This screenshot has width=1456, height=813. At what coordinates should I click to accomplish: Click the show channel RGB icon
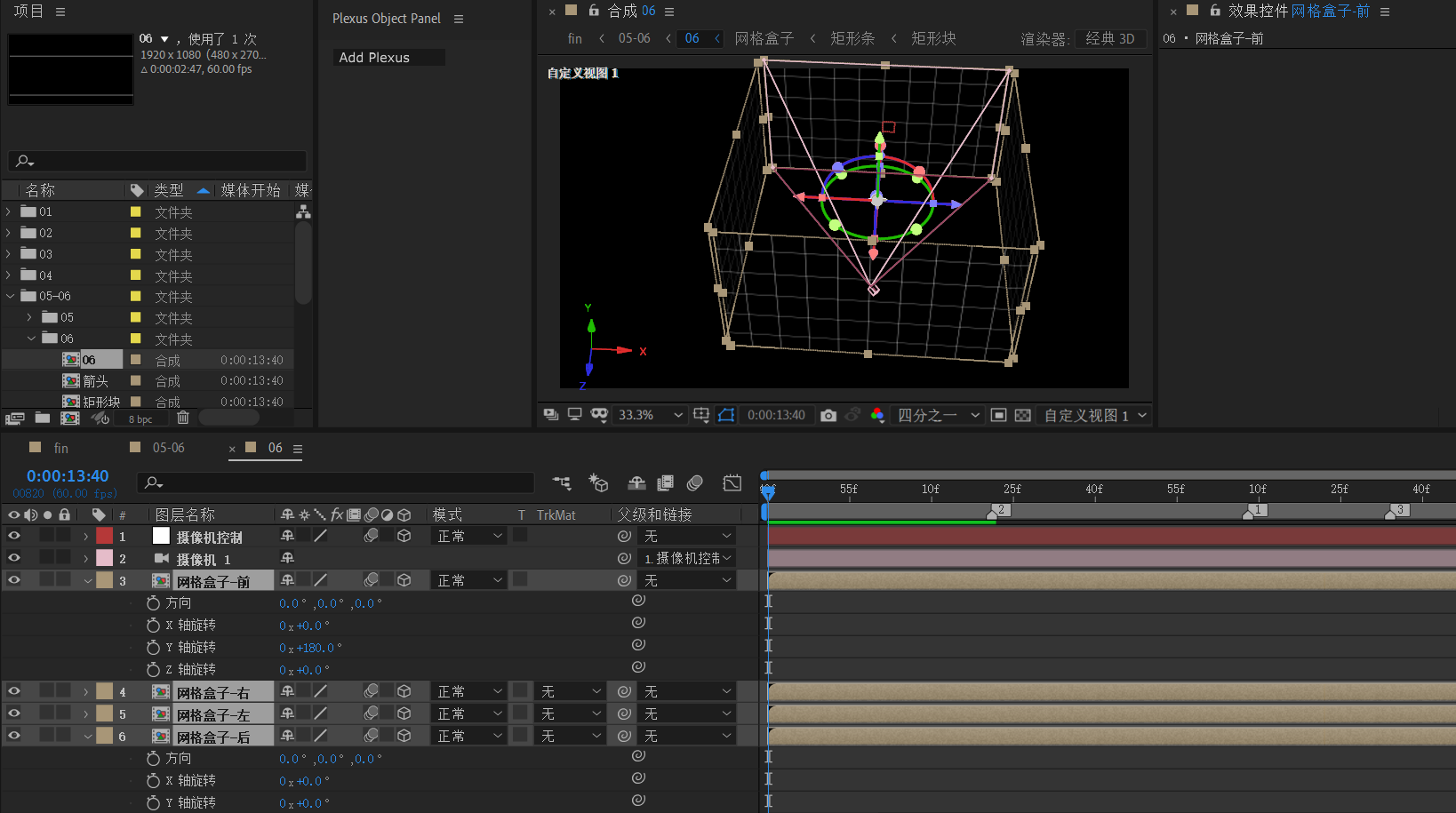pyautogui.click(x=877, y=415)
